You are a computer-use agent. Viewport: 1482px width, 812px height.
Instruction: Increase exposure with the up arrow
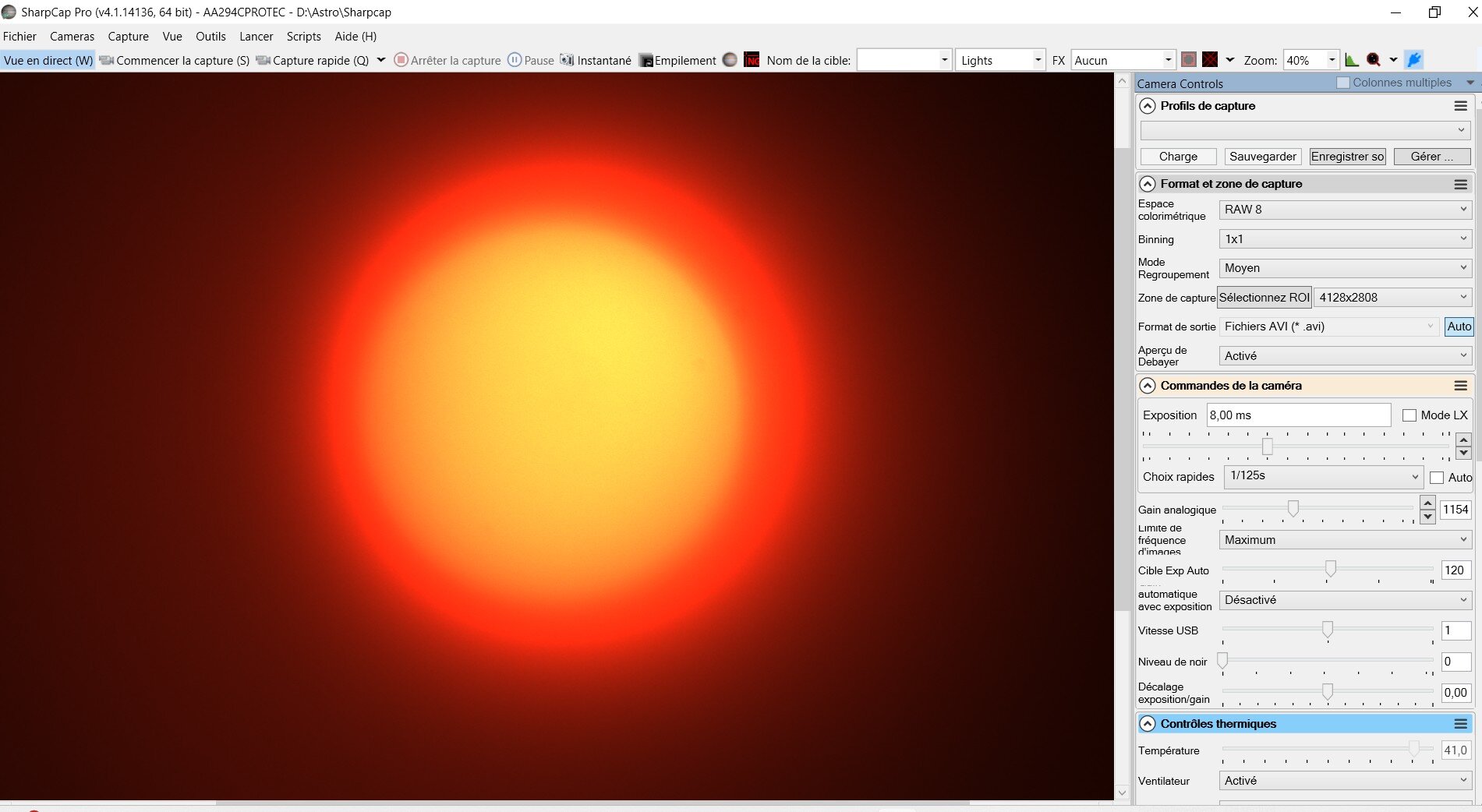1464,440
